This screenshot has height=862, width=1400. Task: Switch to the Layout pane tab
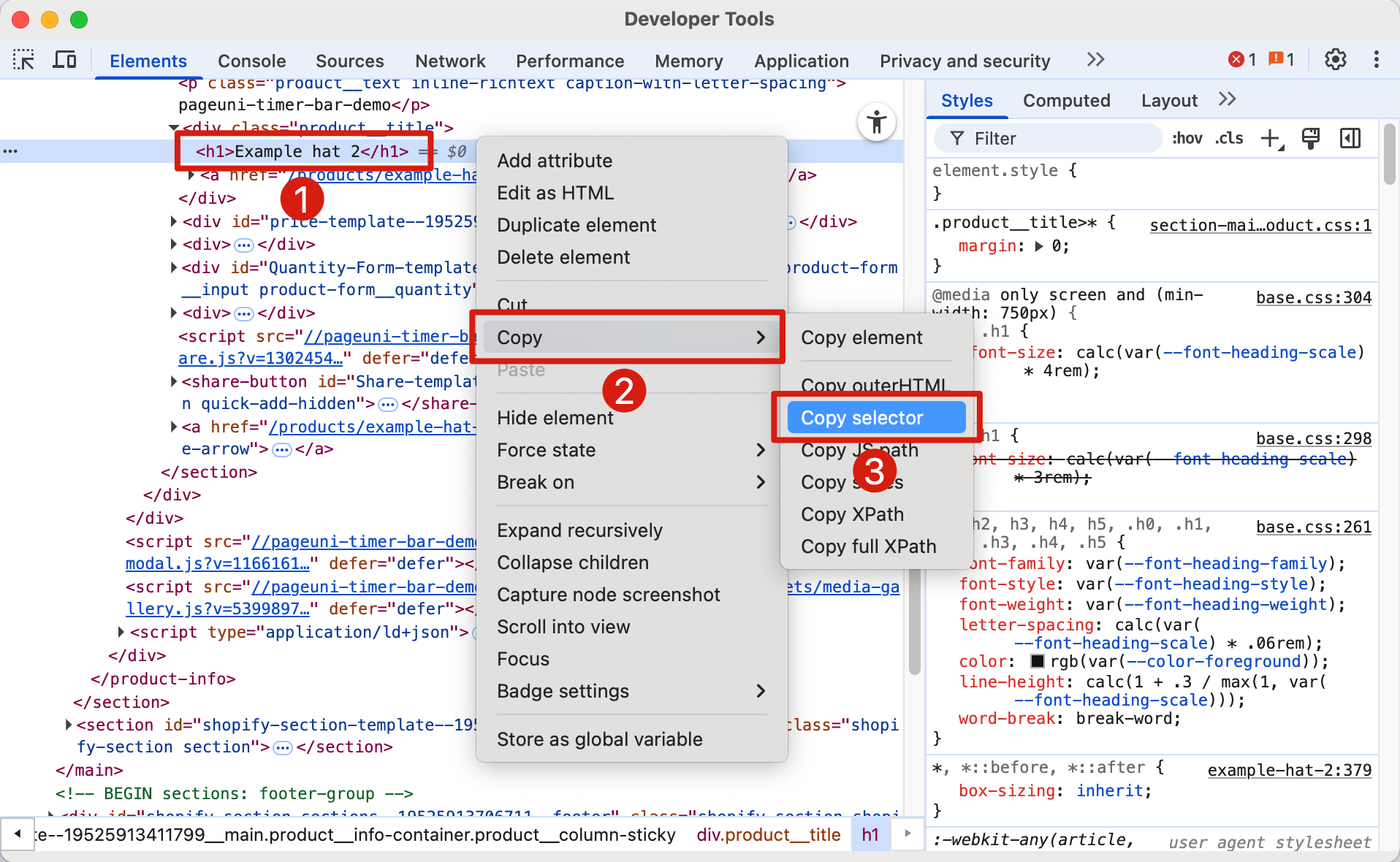click(x=1169, y=100)
